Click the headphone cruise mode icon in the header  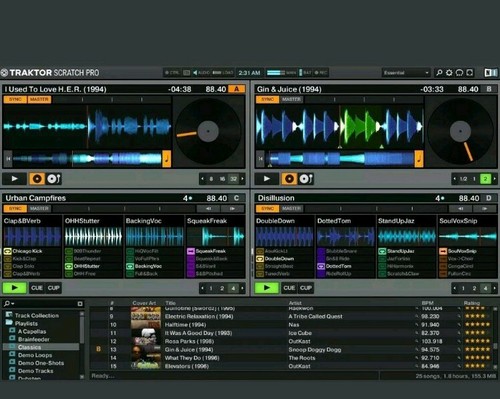459,73
